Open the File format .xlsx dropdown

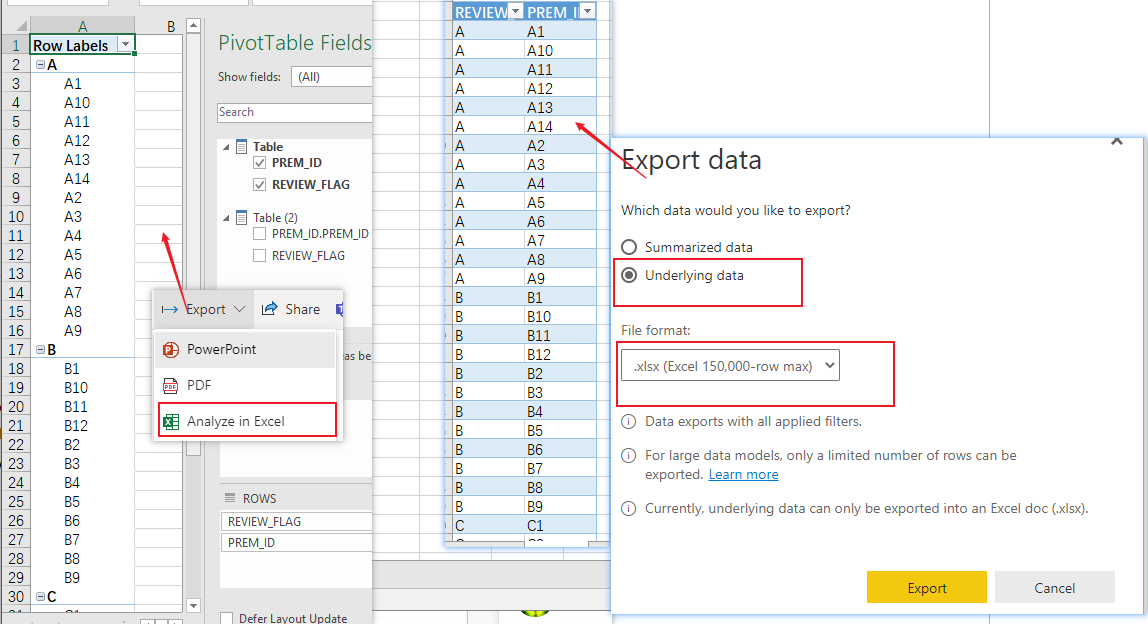(x=730, y=365)
